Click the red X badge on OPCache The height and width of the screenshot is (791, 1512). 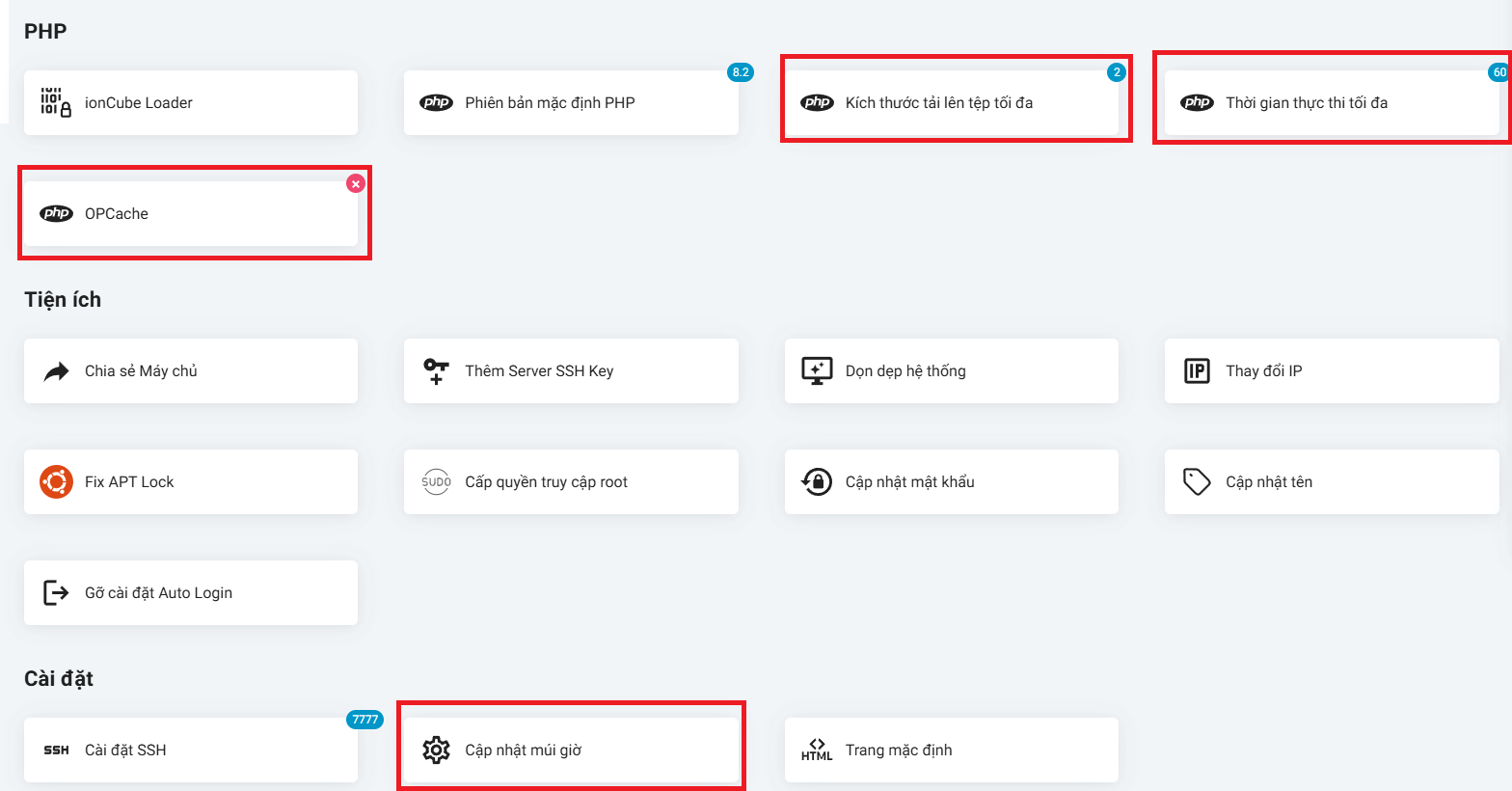tap(356, 183)
